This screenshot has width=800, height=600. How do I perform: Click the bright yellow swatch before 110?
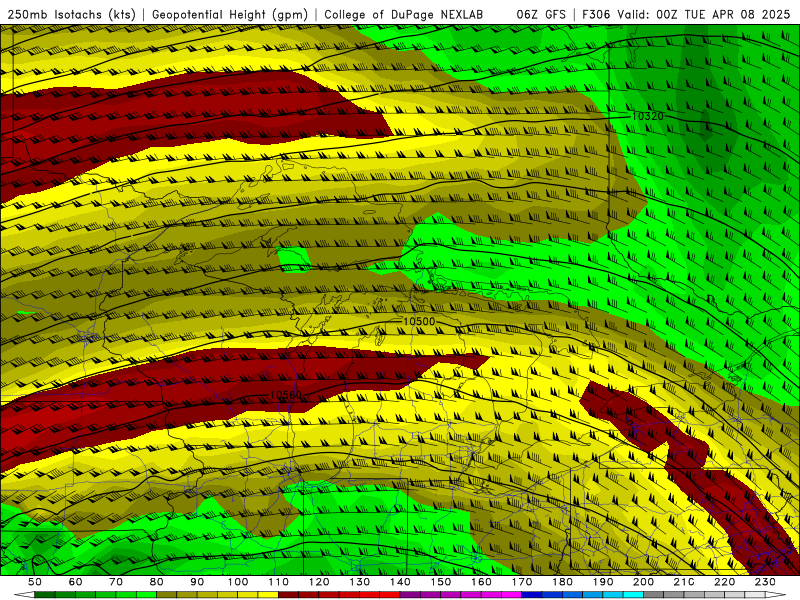(x=268, y=594)
